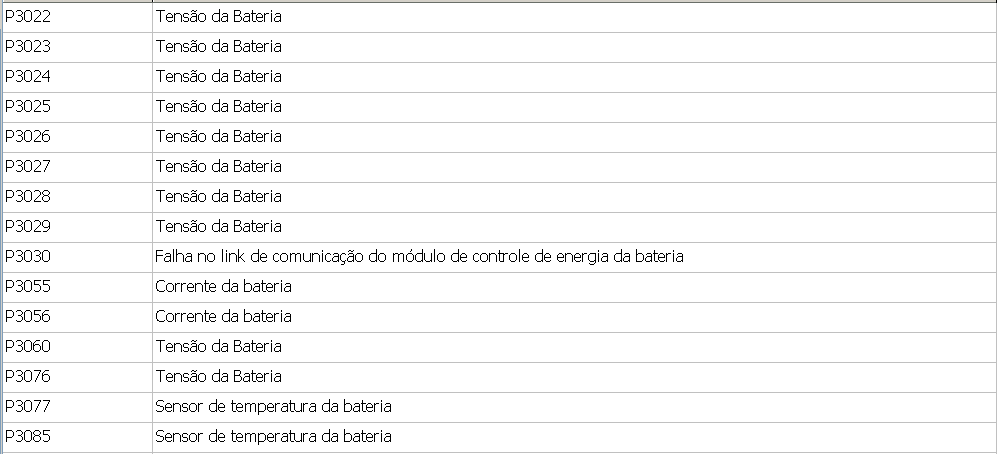The image size is (1001, 454).
Task: Click the P3029 code cell
Action: pos(28,227)
